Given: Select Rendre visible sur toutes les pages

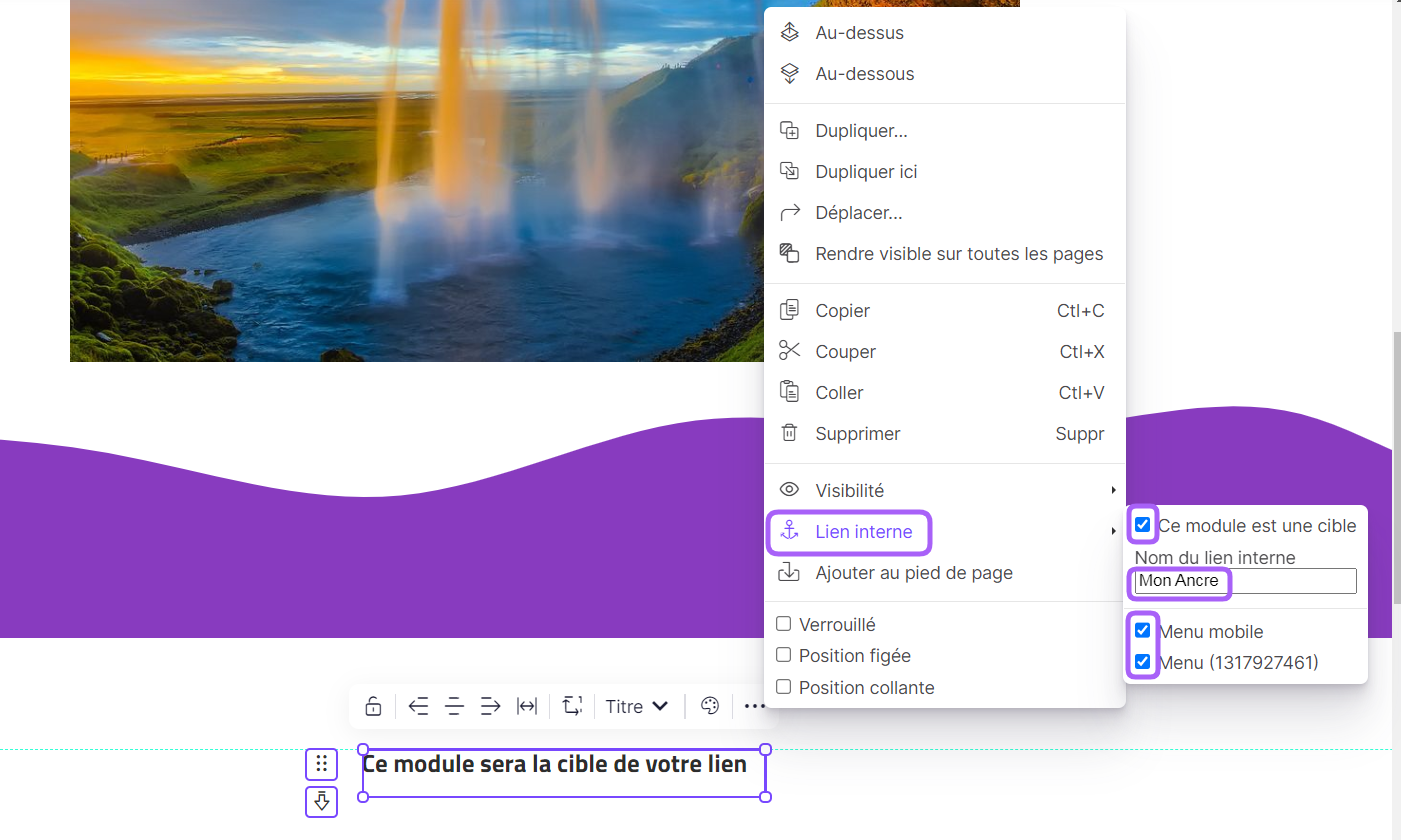Looking at the screenshot, I should [x=945, y=253].
